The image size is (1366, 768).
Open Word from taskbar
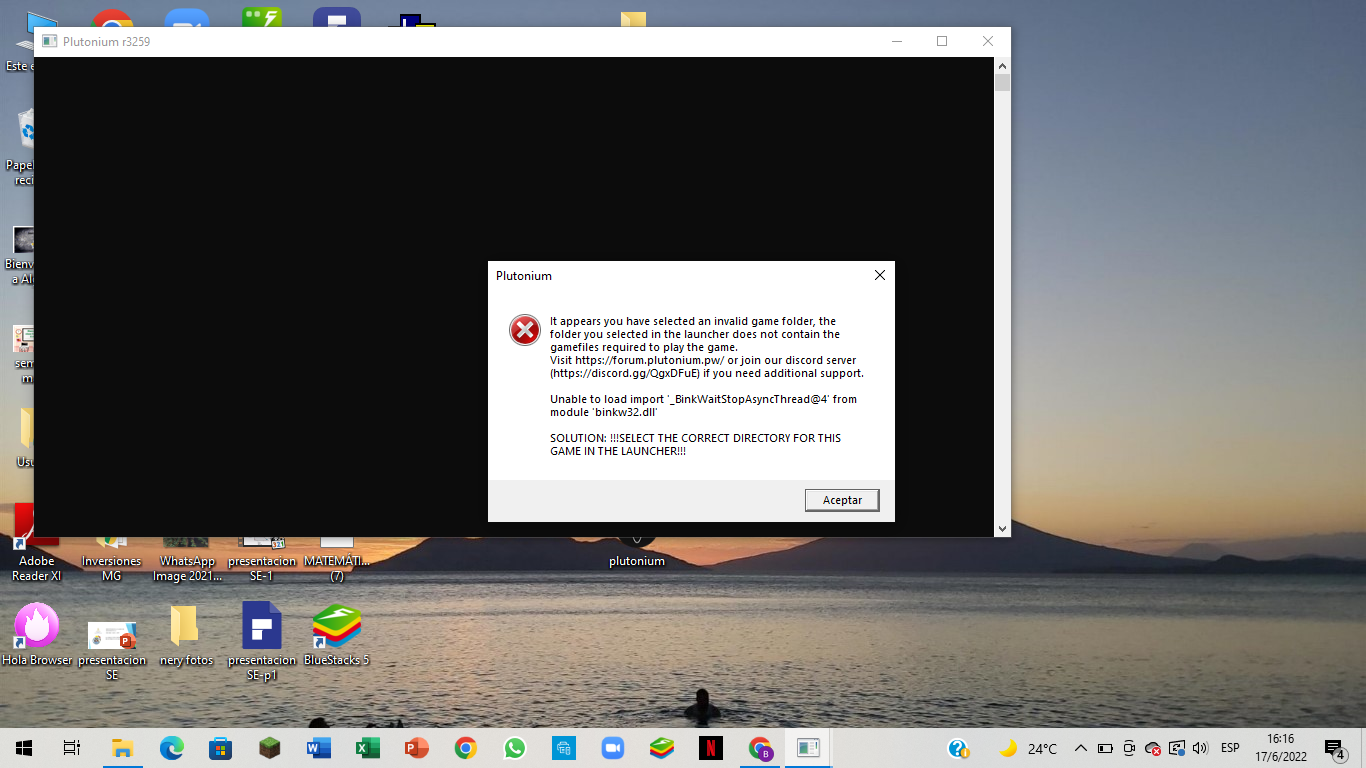318,748
